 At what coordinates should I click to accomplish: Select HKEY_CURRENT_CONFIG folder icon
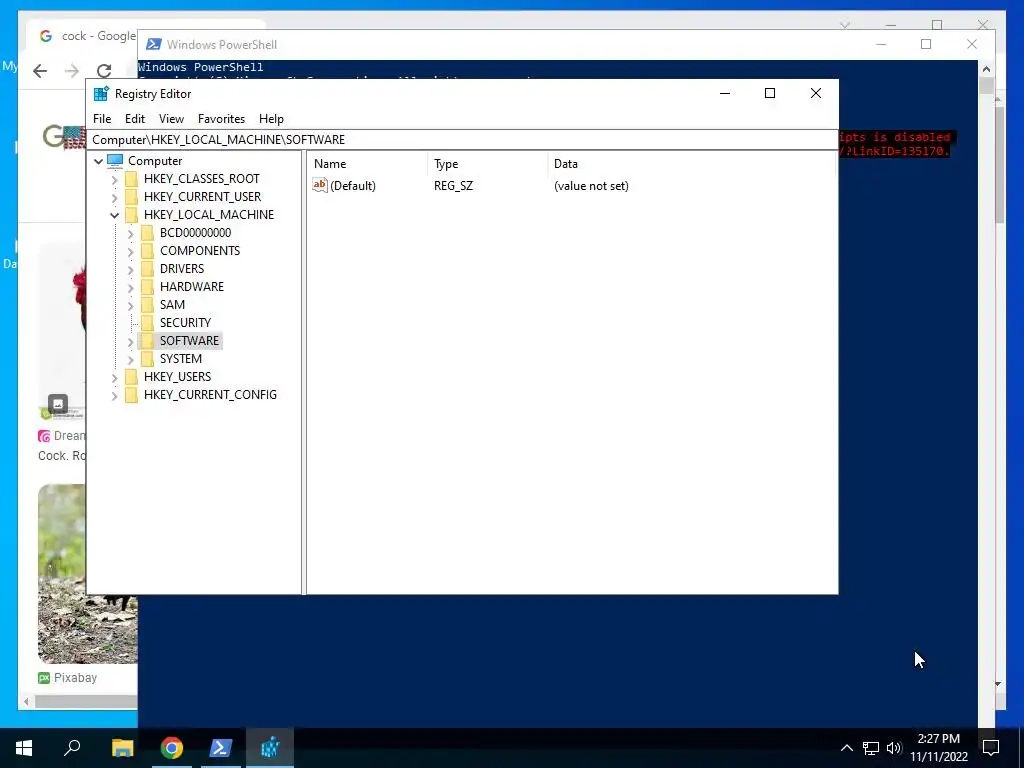131,394
